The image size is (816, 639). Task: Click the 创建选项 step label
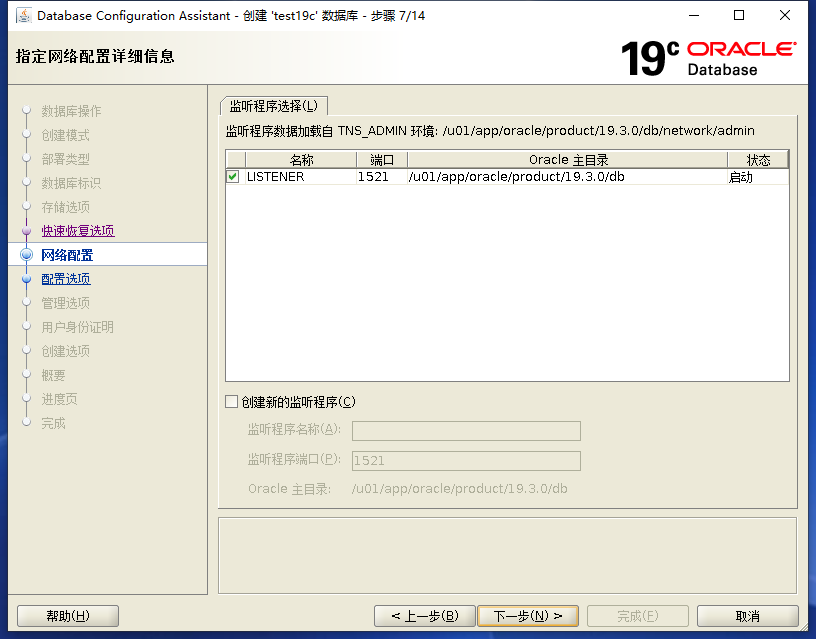coord(66,351)
